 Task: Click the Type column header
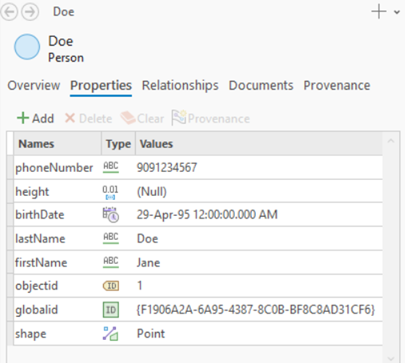click(118, 144)
